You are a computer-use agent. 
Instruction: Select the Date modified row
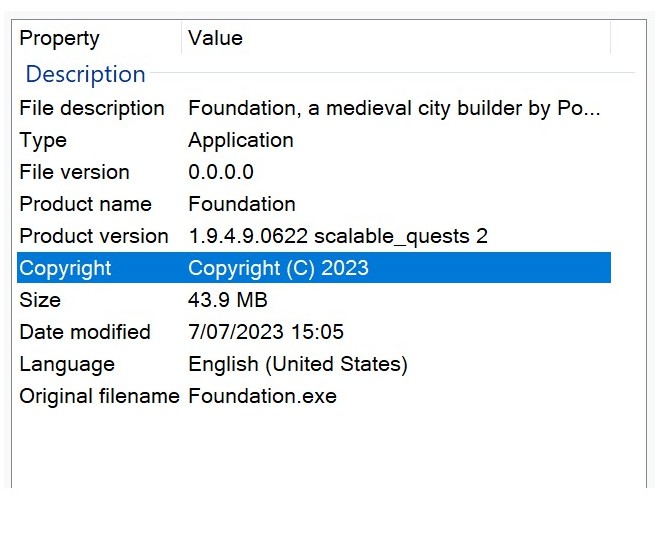click(314, 332)
